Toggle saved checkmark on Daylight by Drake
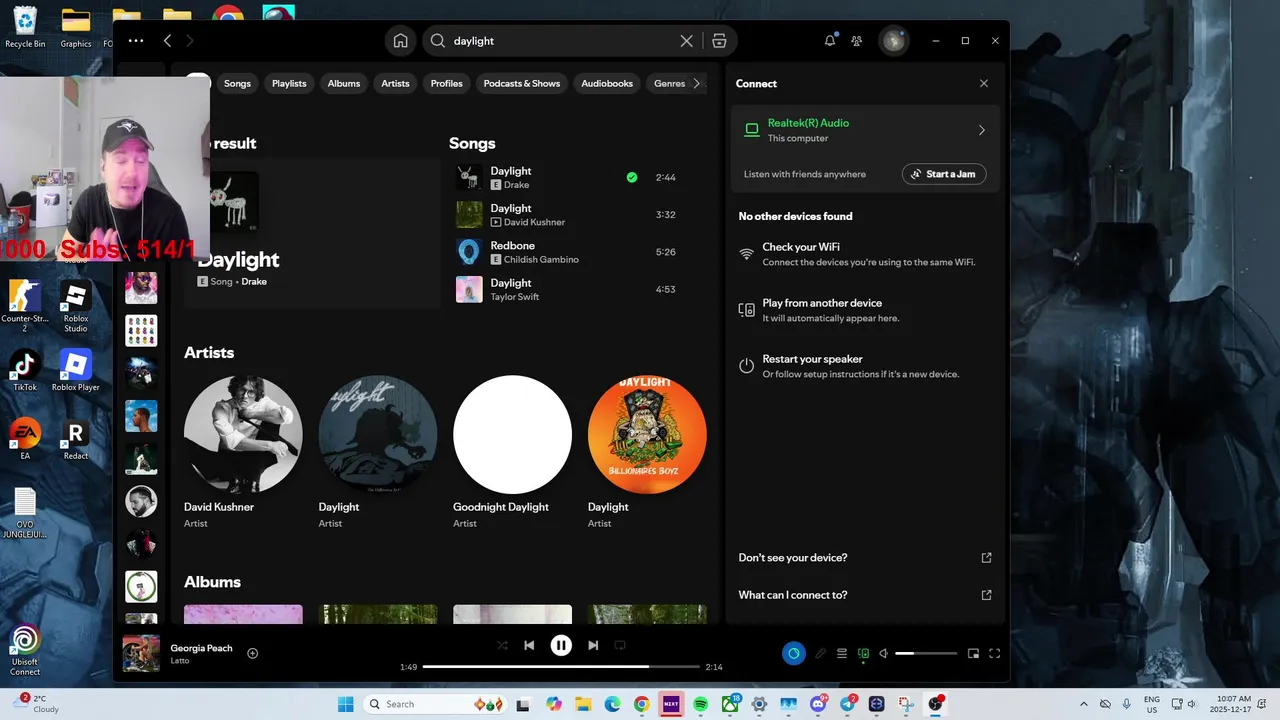The image size is (1280, 720). [x=632, y=177]
